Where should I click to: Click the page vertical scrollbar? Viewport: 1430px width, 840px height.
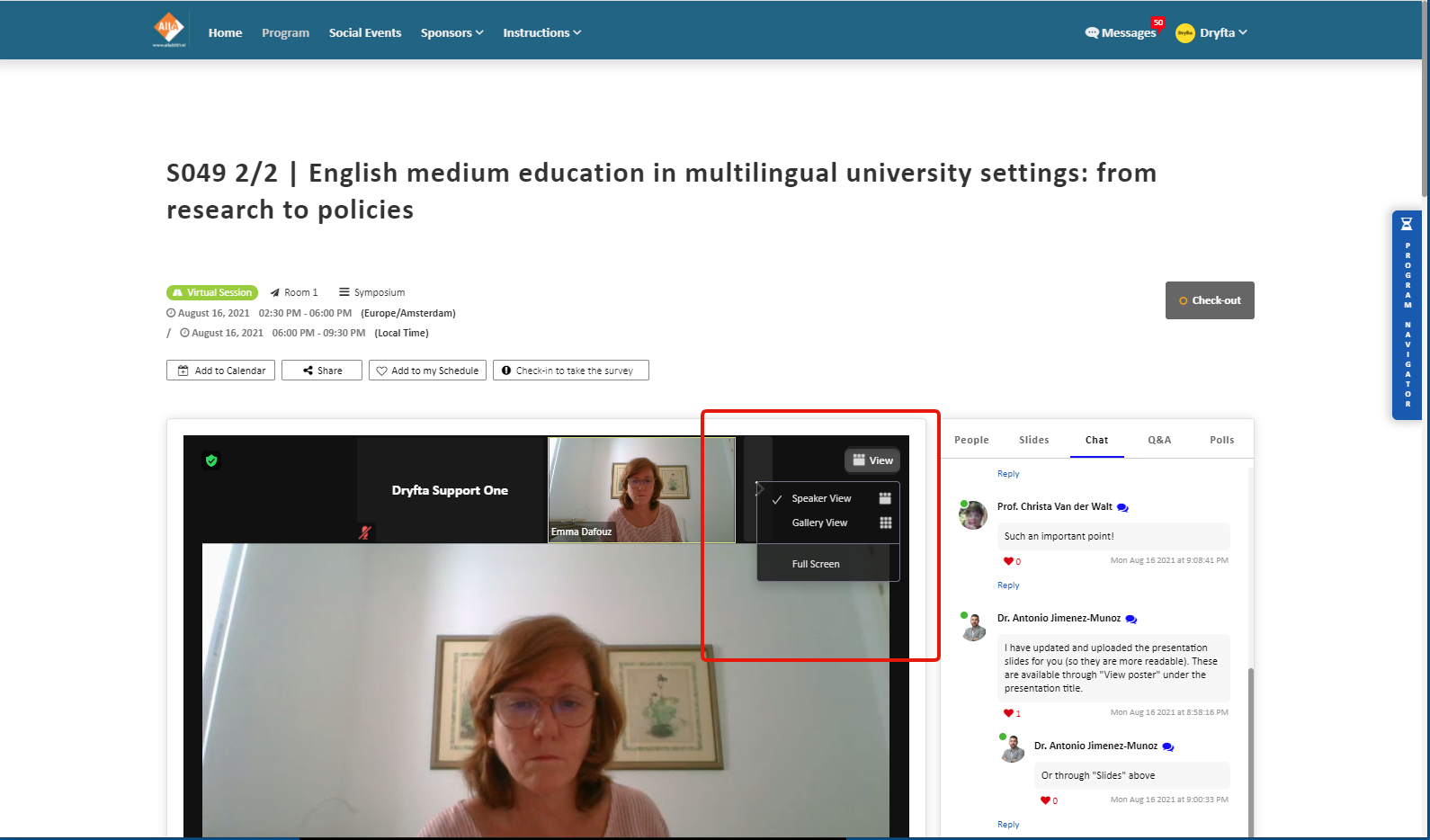point(1426,99)
